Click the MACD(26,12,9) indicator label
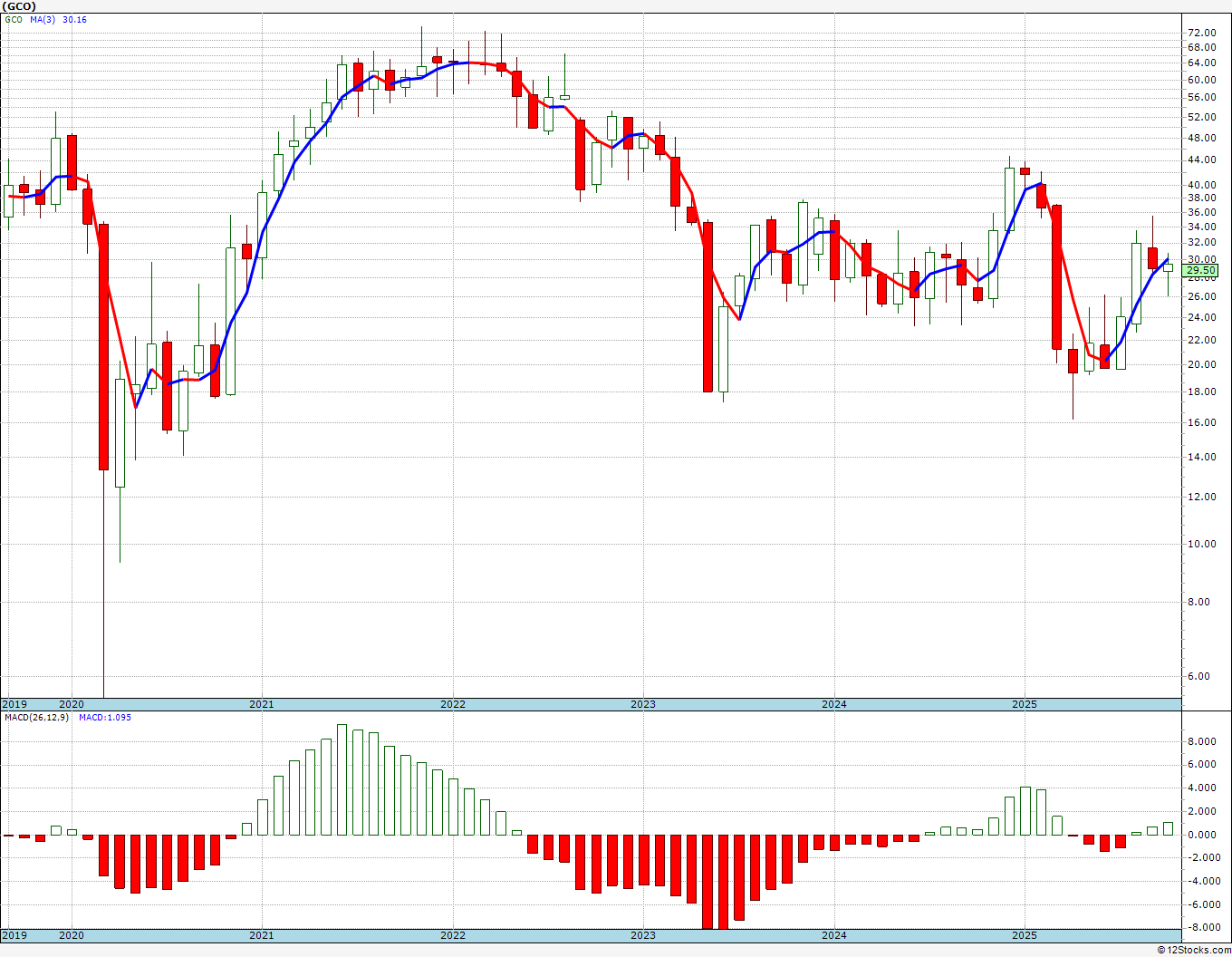The image size is (1232, 957). click(36, 717)
